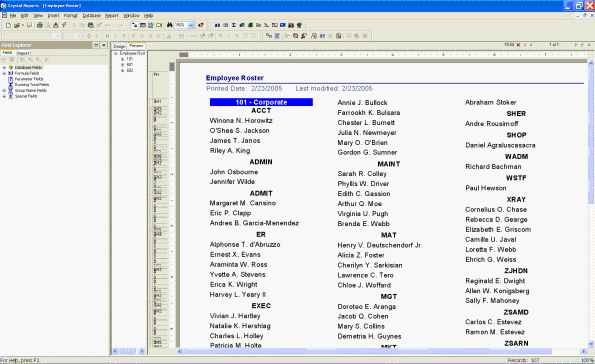Click the Records: 107 status bar entry
Image resolution: width=595 pixels, height=364 pixels.
523,360
